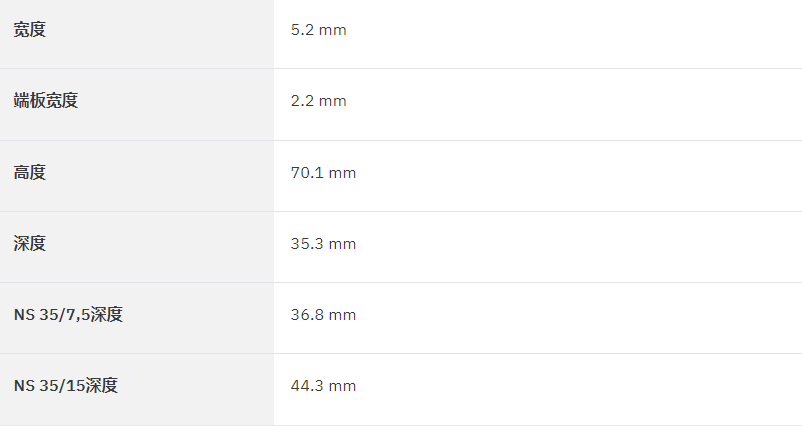Click the mm unit after 2.2
The image size is (802, 426).
333,102
